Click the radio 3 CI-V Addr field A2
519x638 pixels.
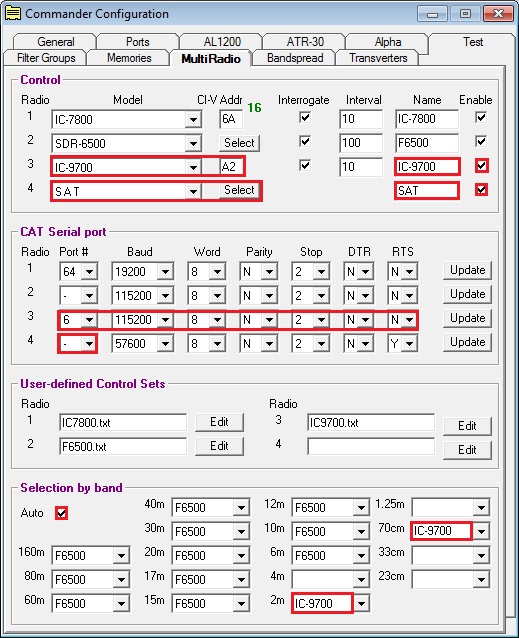tap(231, 167)
